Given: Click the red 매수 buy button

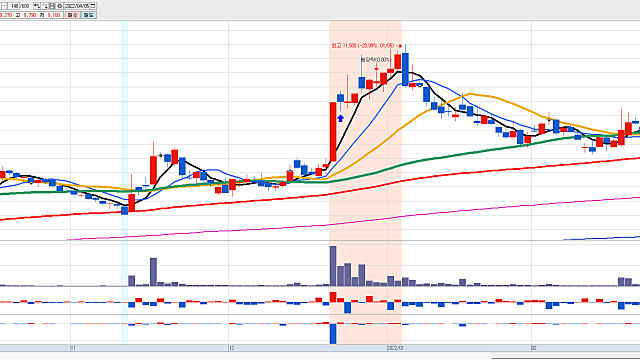Looking at the screenshot, I should click(x=72, y=15).
